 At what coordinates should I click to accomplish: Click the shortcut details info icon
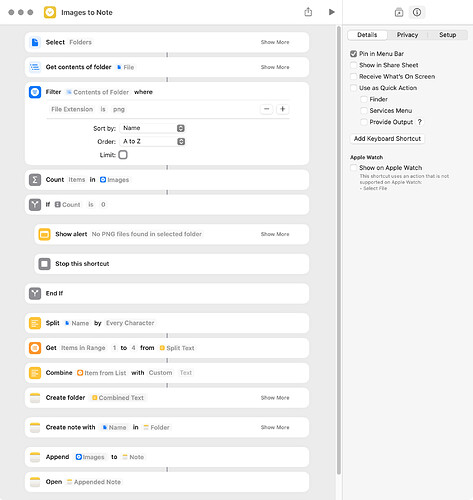tap(417, 12)
